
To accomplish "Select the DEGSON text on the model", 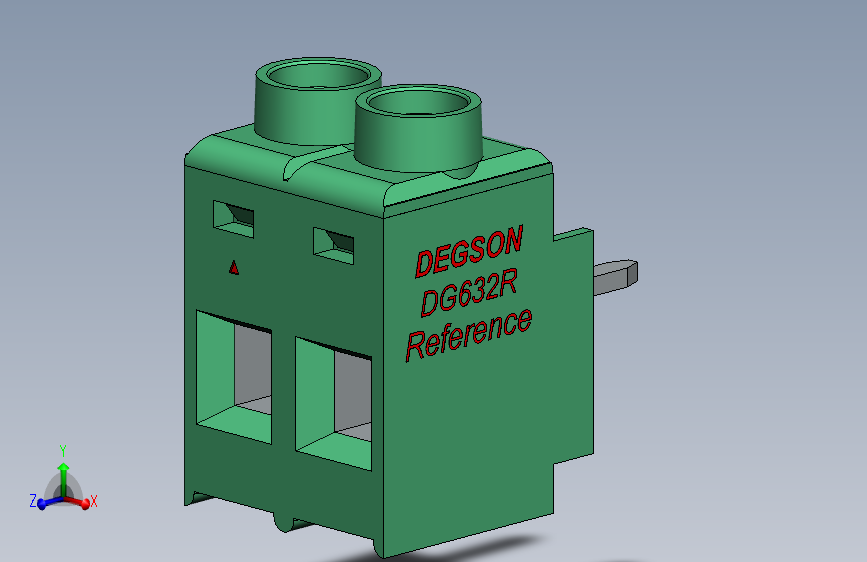I will coord(469,251).
